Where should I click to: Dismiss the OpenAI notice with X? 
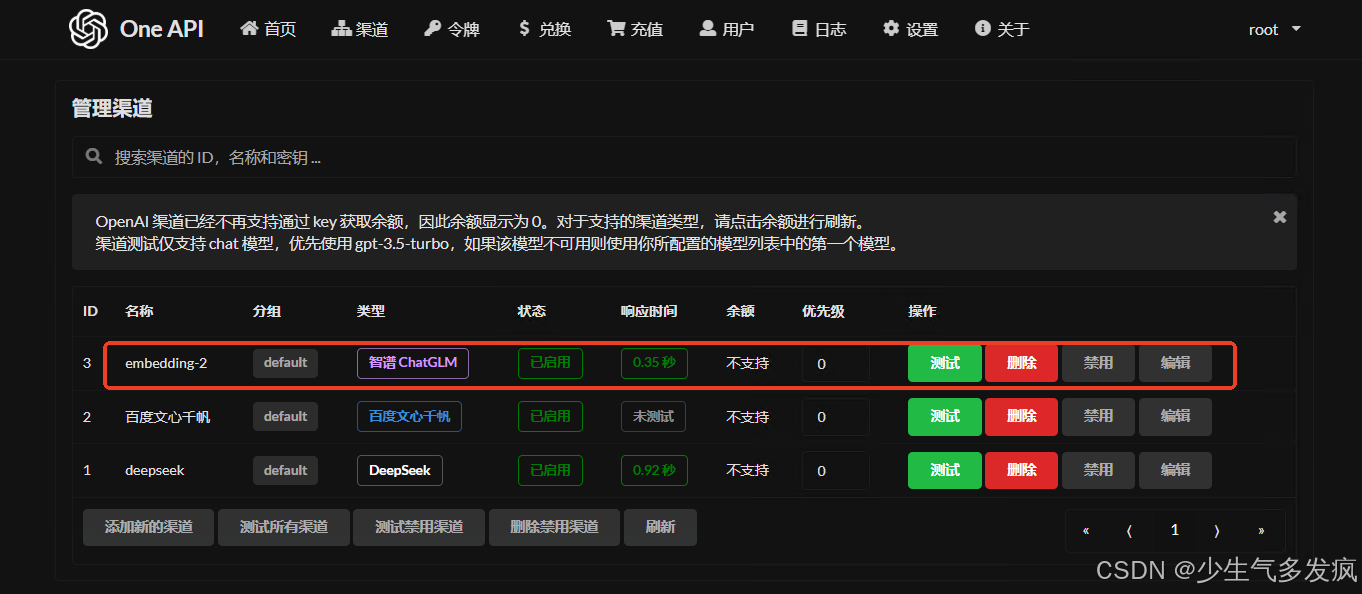[1279, 217]
